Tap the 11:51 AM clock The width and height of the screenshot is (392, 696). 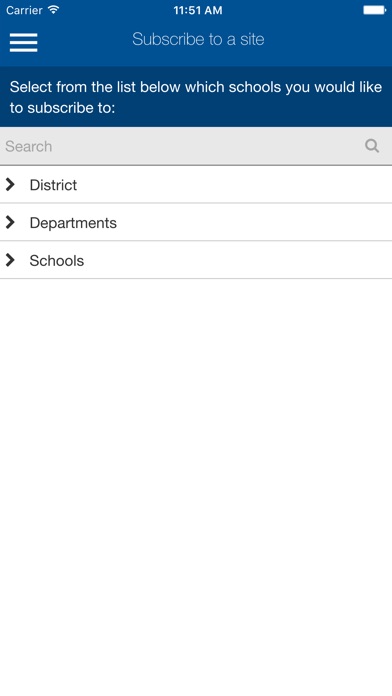198,10
